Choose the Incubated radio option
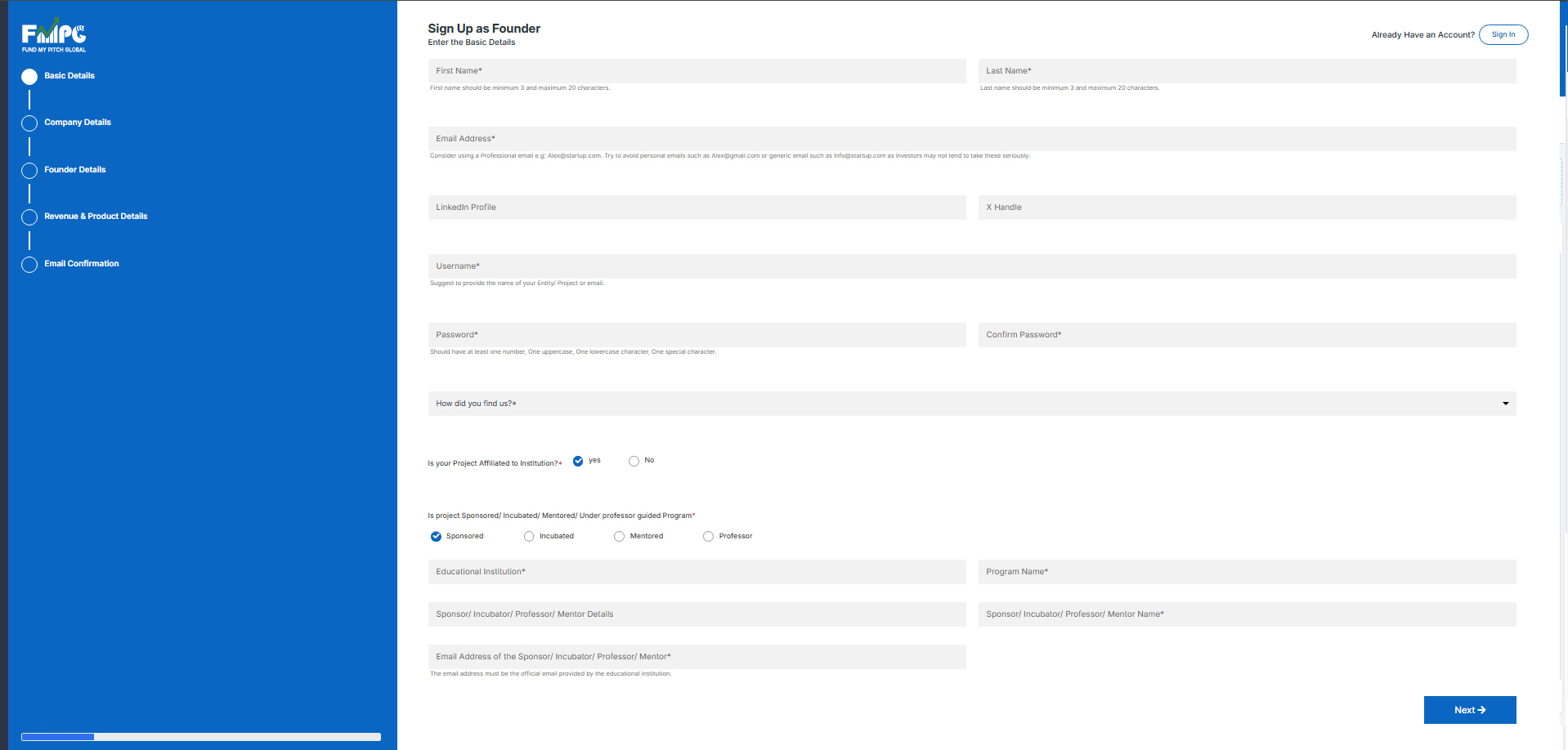The image size is (1568, 750). coord(529,537)
